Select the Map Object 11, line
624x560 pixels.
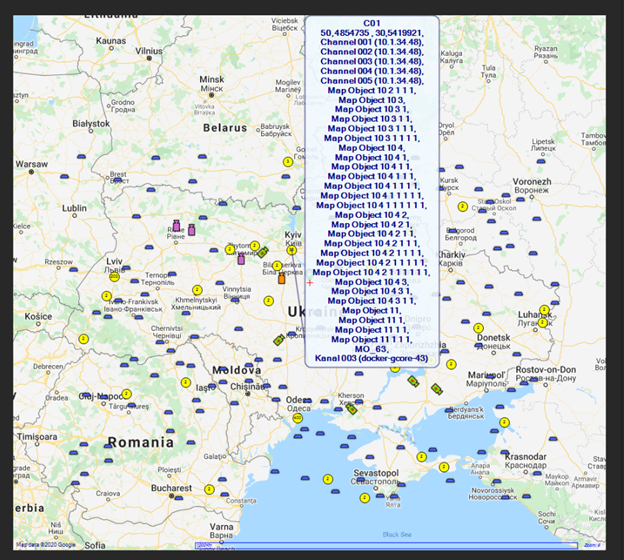coord(372,310)
